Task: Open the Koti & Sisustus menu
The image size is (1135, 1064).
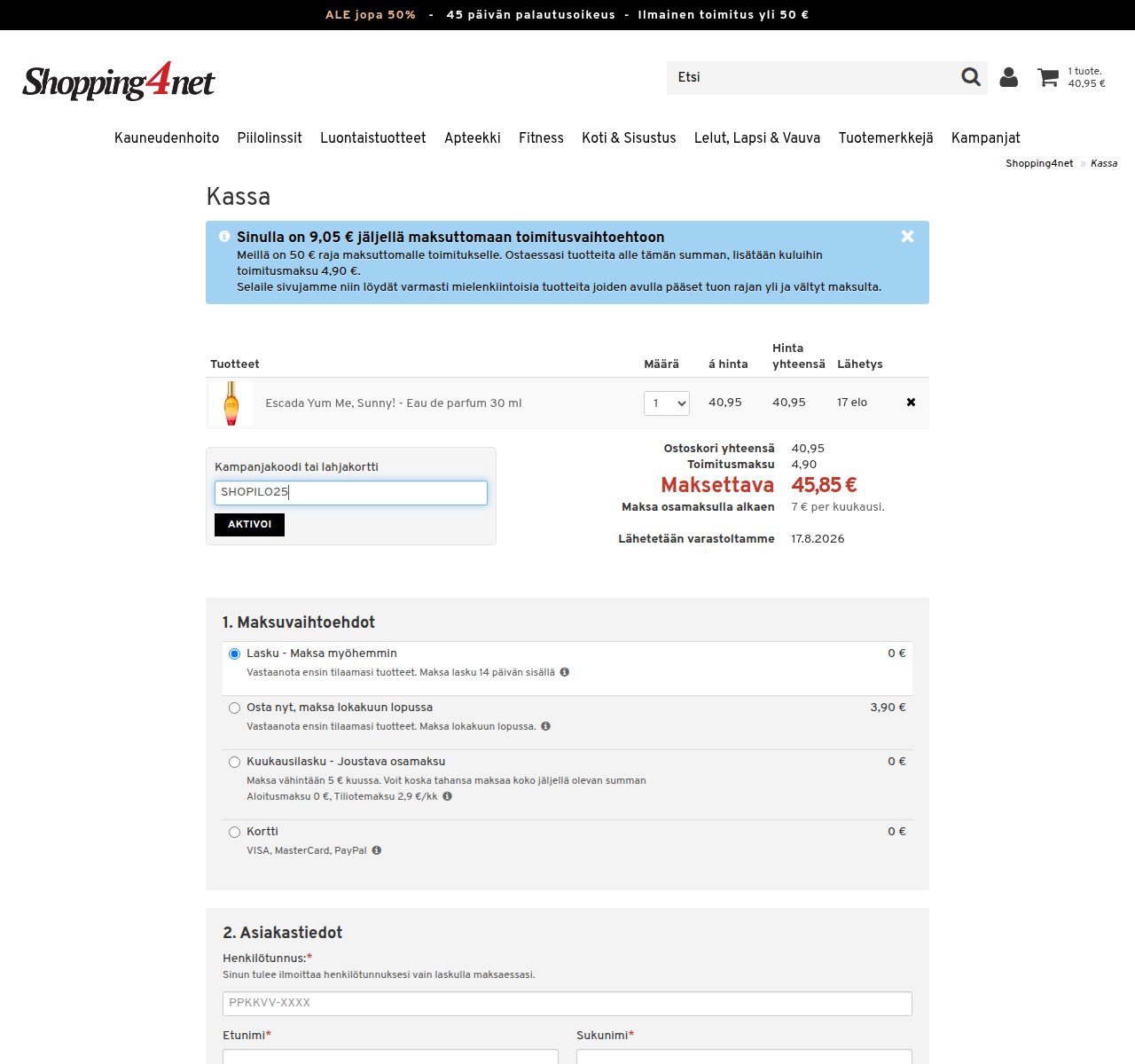Action: [x=629, y=137]
